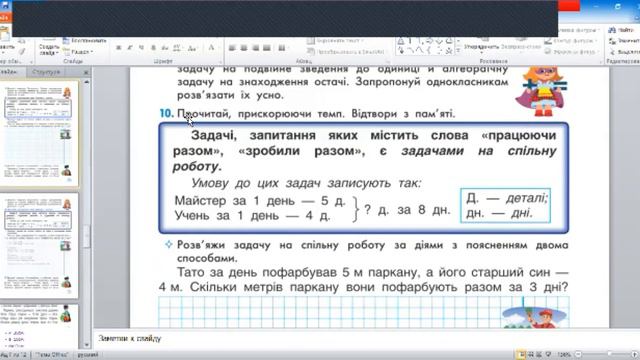Select the third slide thumbnail at bottom

(39, 327)
